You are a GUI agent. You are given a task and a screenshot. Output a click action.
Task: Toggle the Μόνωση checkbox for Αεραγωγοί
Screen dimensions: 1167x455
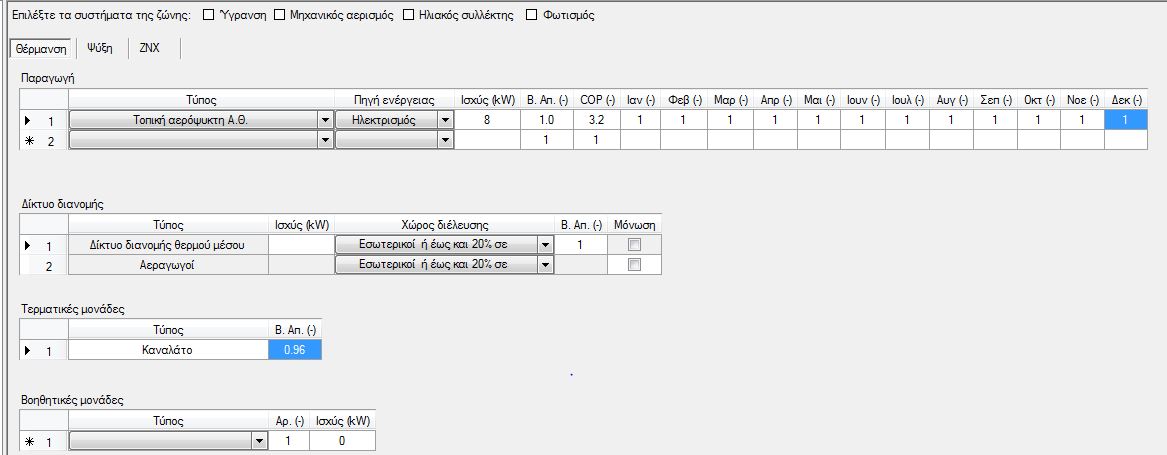tap(633, 265)
